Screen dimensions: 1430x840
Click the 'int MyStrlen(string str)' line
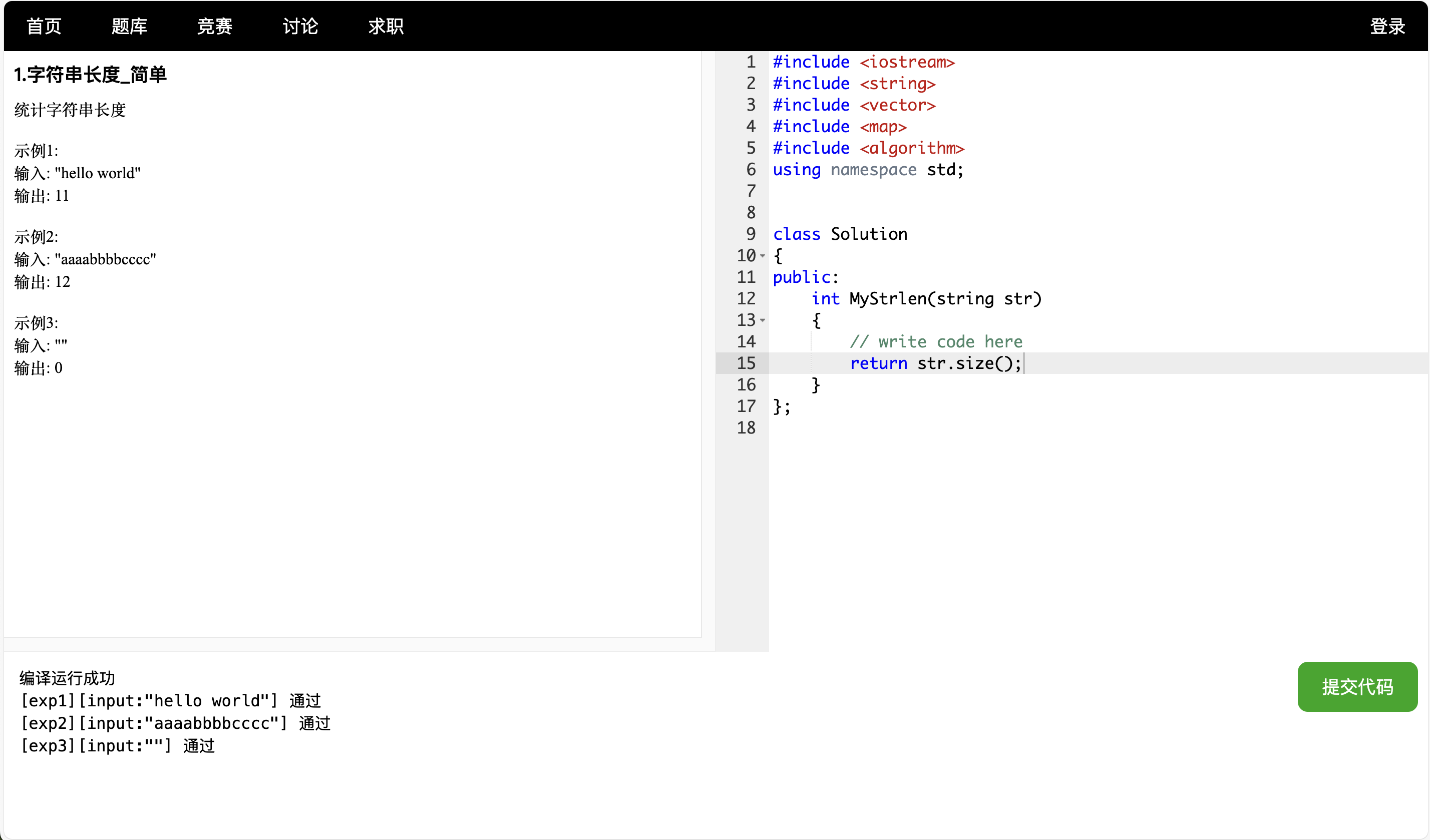coord(926,298)
